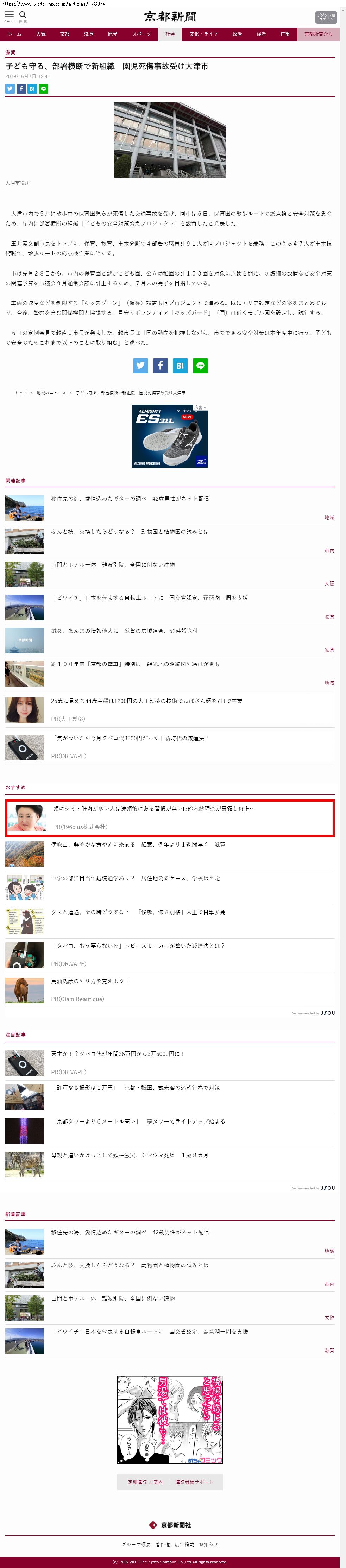Image resolution: width=346 pixels, height=1568 pixels.
Task: Go to 文化・ライフ section
Action: 203,34
